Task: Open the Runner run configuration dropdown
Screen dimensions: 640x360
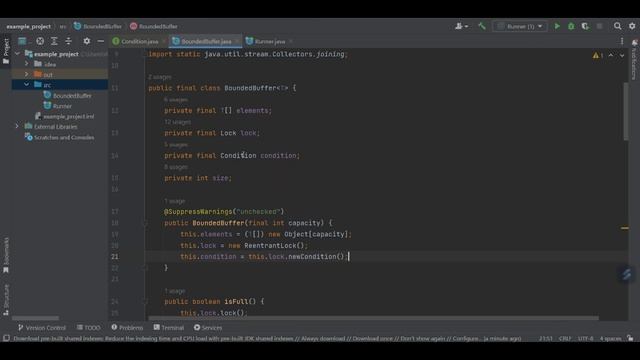Action: click(x=520, y=26)
